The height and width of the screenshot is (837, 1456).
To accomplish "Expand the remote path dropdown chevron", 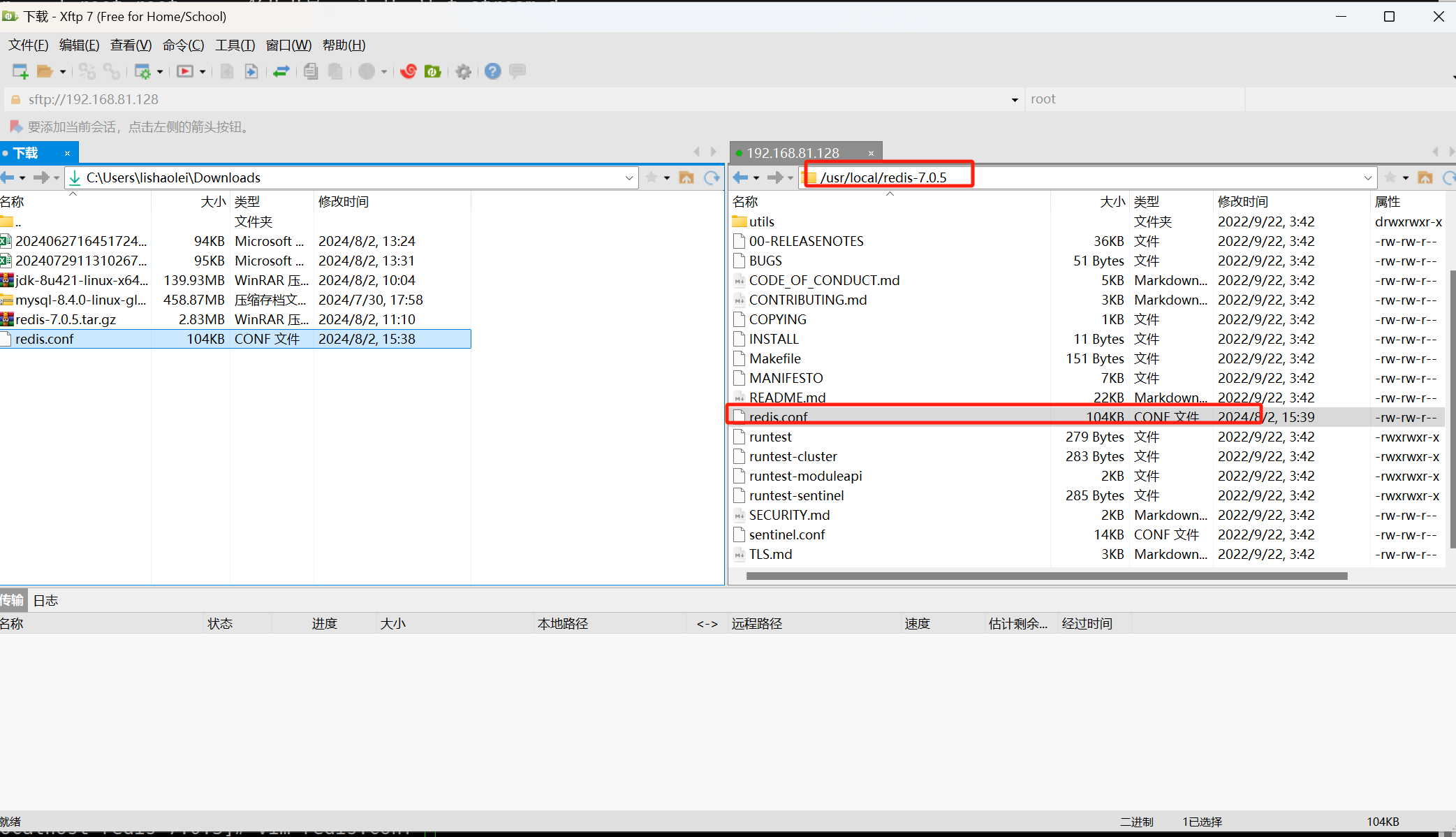I will point(1367,177).
